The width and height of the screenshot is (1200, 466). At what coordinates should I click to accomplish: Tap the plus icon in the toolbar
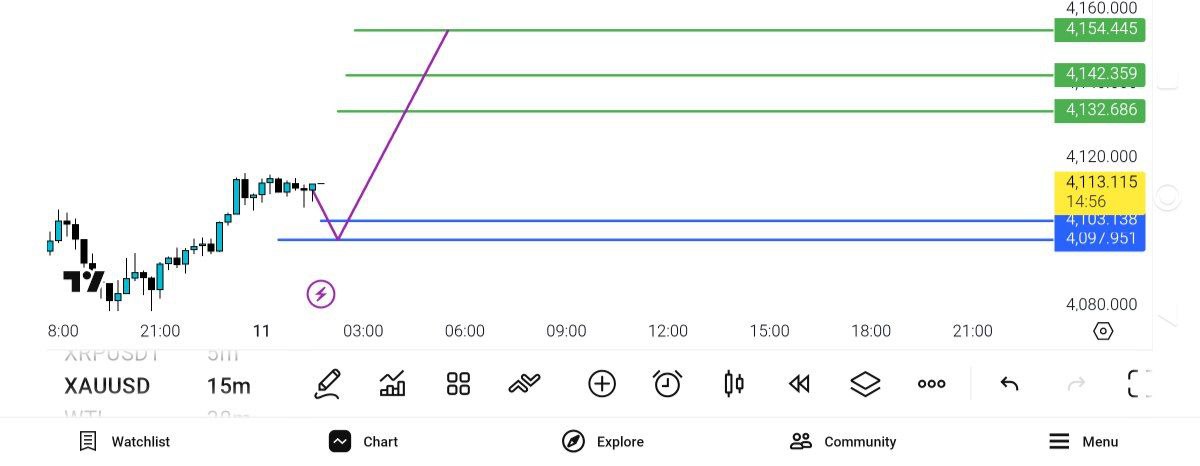(602, 384)
